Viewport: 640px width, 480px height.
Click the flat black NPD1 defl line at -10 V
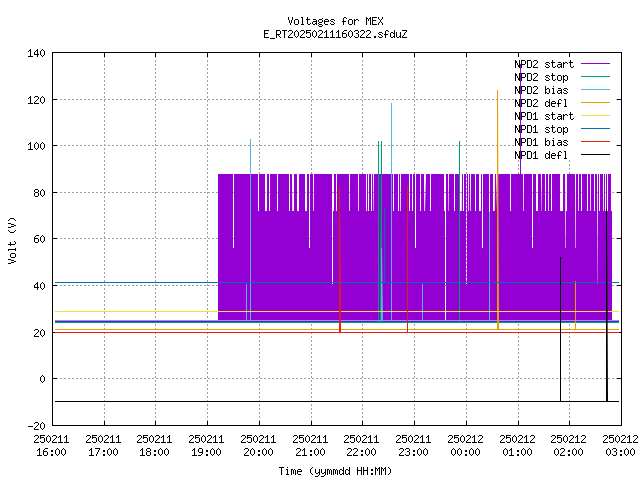337,402
